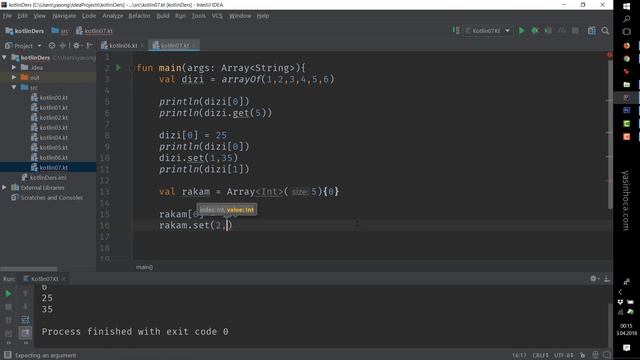
Task: Open the Refactor menu
Action: [x=139, y=16]
